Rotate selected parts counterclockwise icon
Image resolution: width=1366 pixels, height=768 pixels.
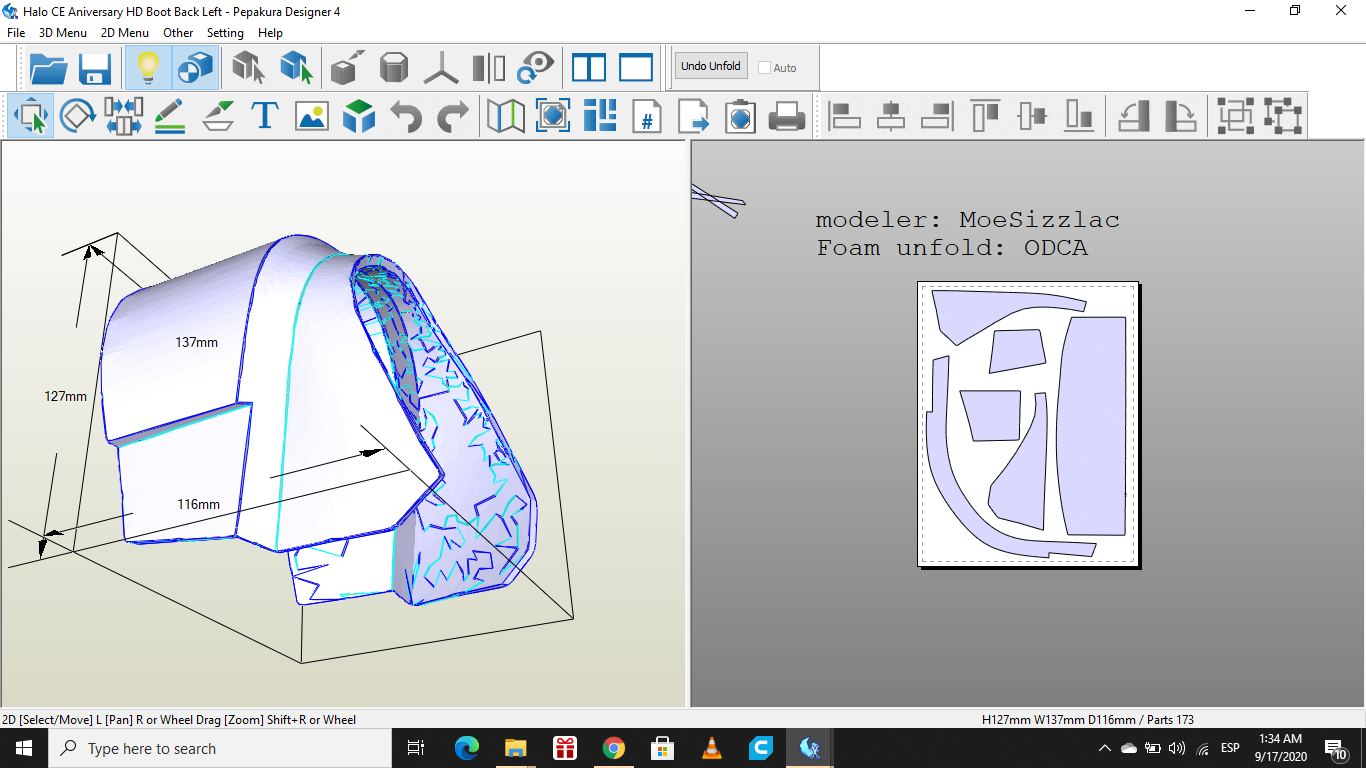(1134, 116)
